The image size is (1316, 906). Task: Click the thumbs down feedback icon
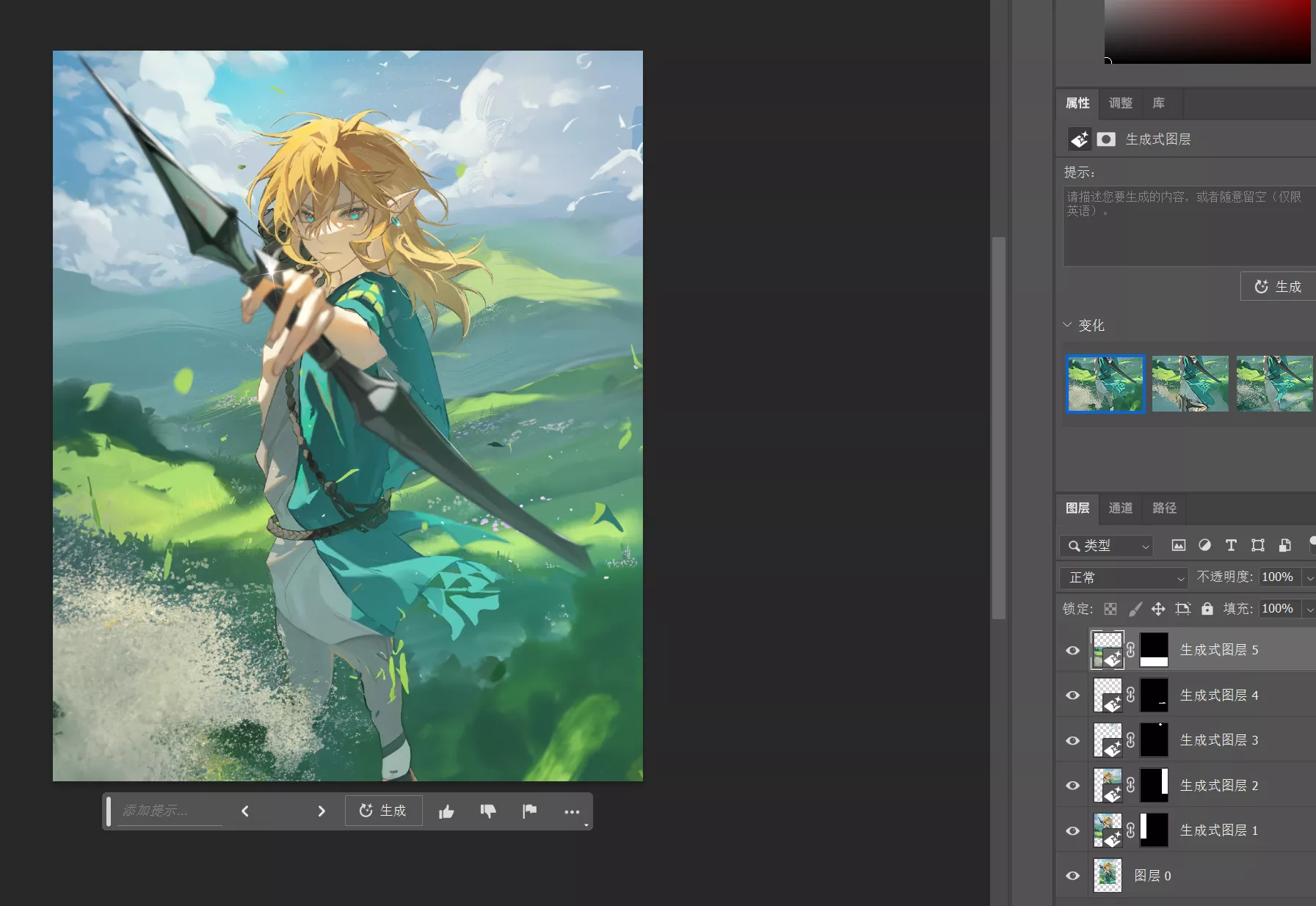(x=488, y=811)
